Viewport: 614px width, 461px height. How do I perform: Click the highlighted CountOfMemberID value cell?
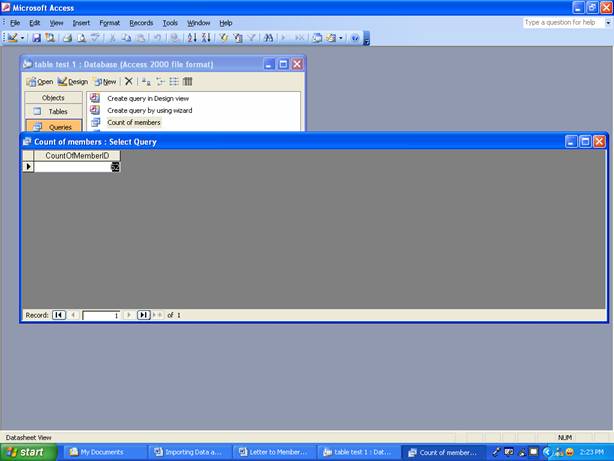[77, 167]
